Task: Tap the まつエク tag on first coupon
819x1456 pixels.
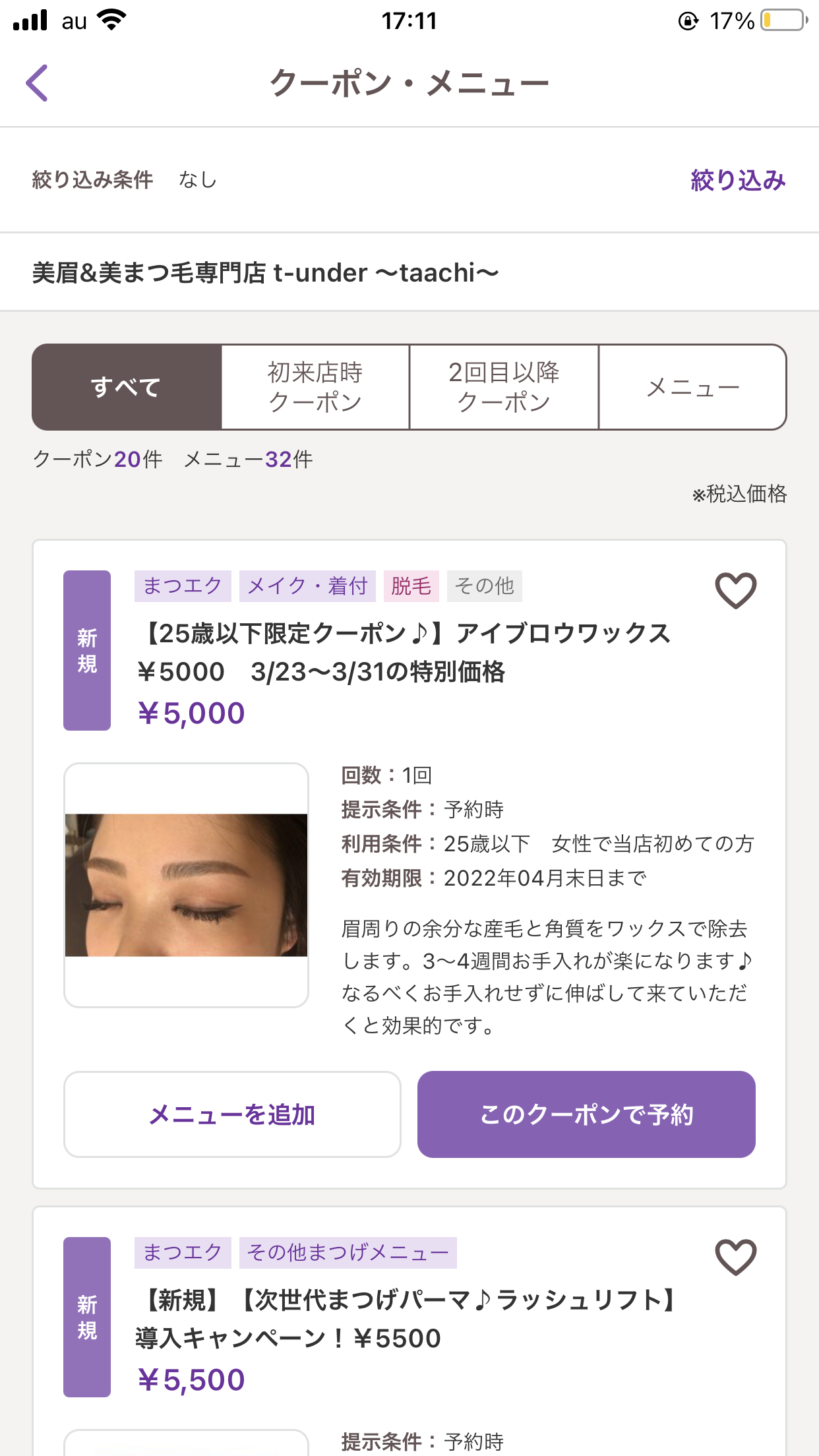Action: pos(183,586)
